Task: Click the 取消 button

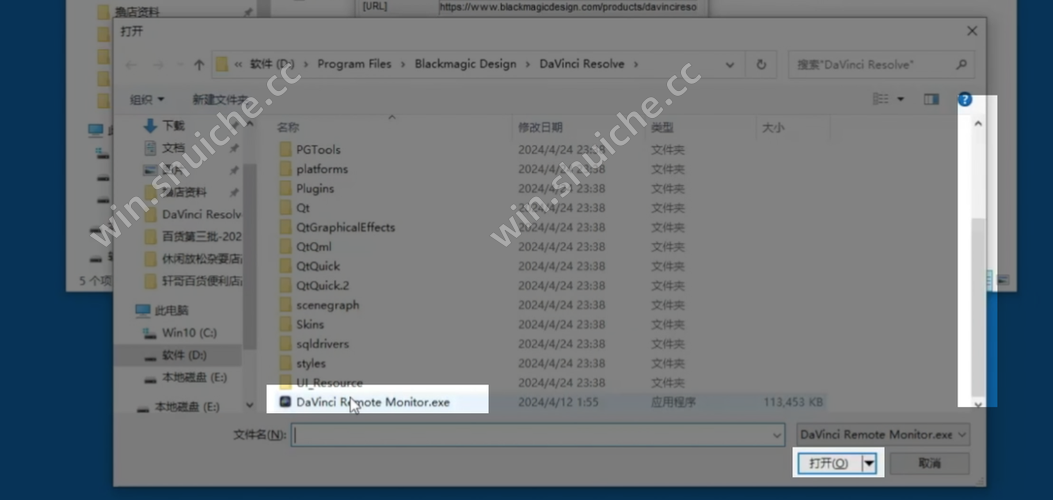Action: [929, 463]
